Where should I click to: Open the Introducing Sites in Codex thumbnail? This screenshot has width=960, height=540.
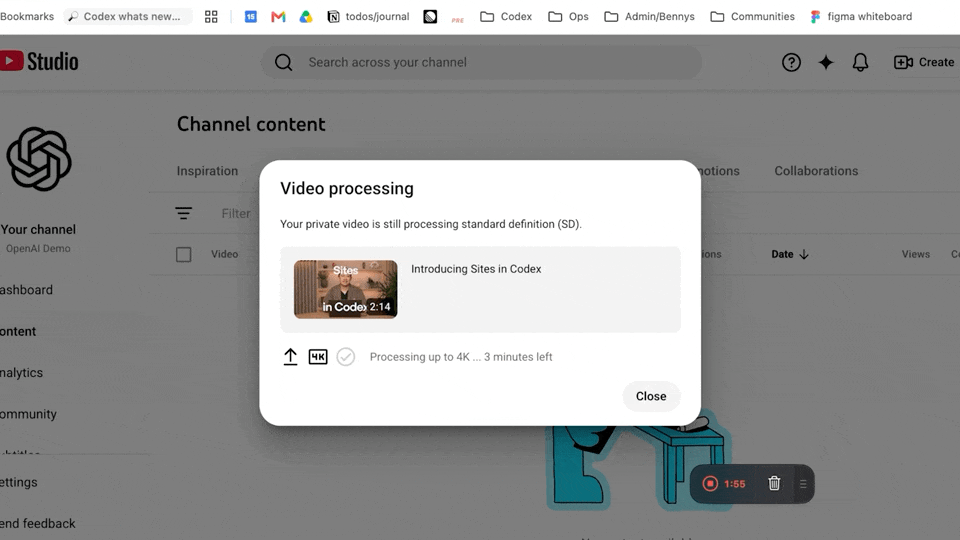tap(345, 289)
